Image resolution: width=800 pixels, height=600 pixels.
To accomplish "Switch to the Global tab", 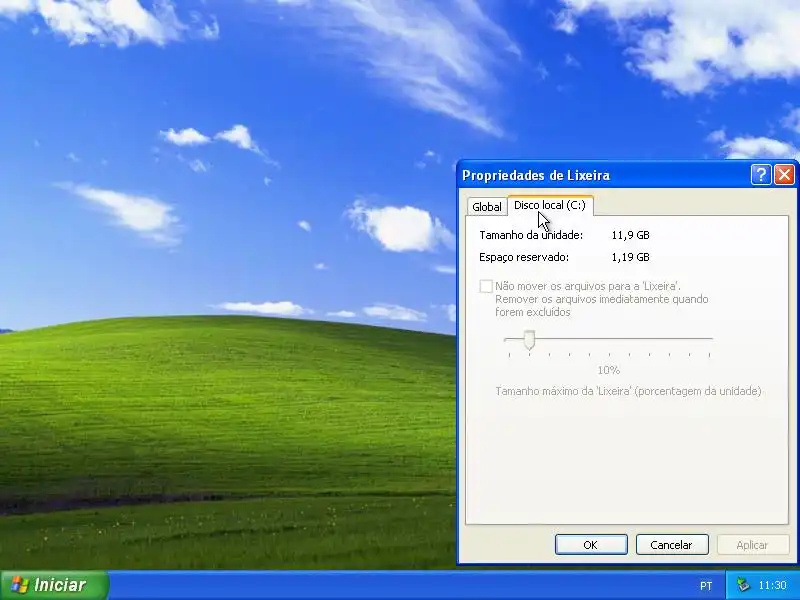I will 487,207.
